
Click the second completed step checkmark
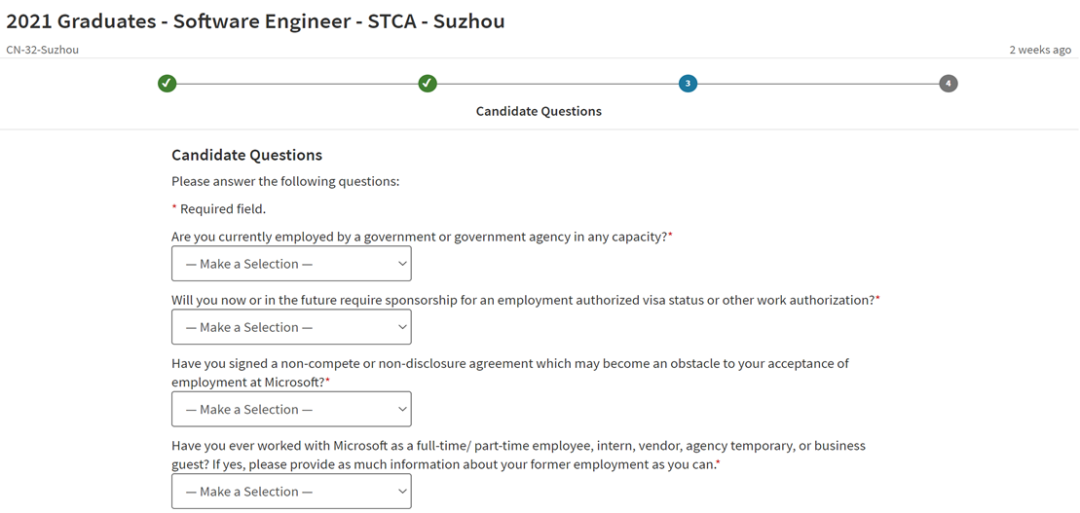[x=427, y=83]
